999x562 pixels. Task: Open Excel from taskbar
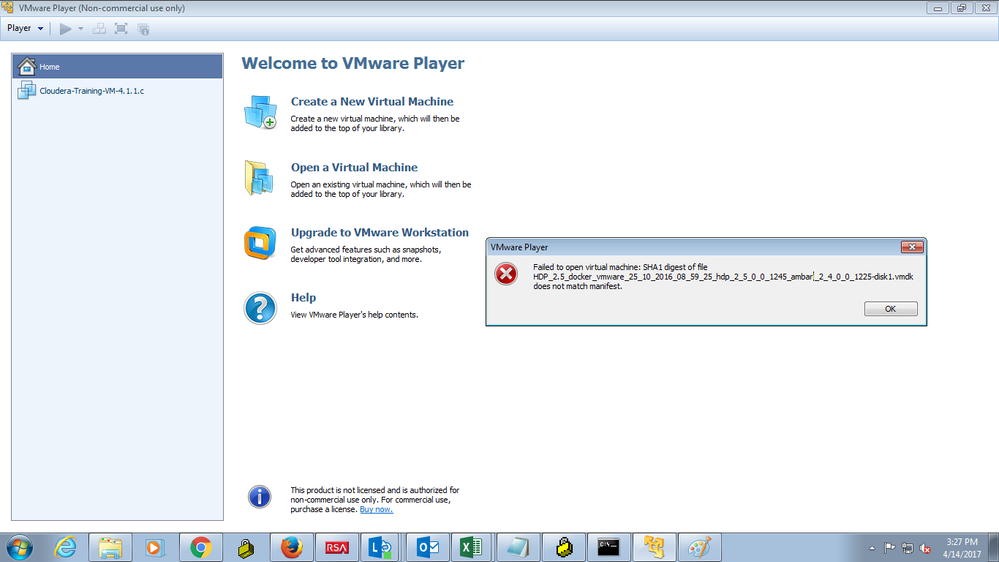point(471,547)
